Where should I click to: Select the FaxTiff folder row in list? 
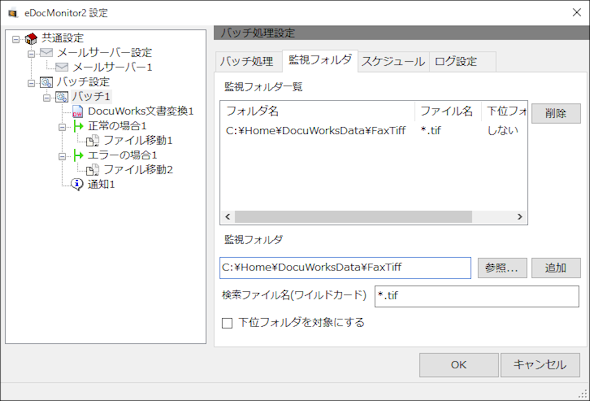[374, 131]
